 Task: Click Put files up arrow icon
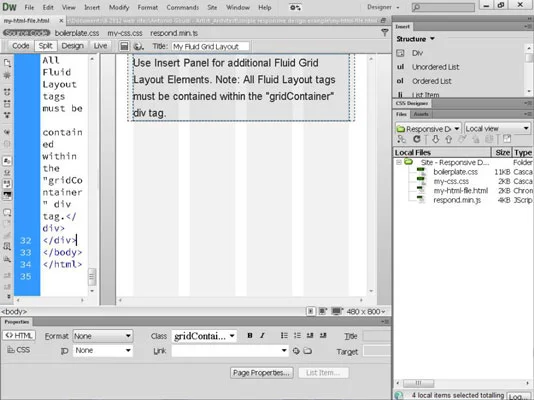449,139
